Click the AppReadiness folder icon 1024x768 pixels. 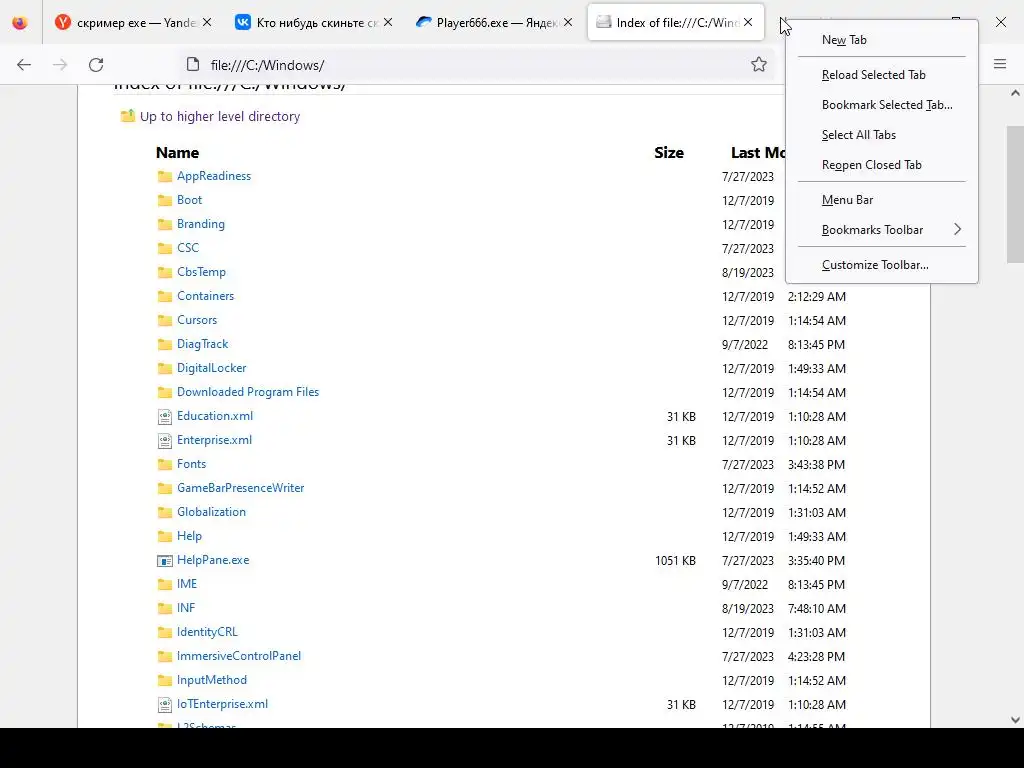[x=165, y=176]
